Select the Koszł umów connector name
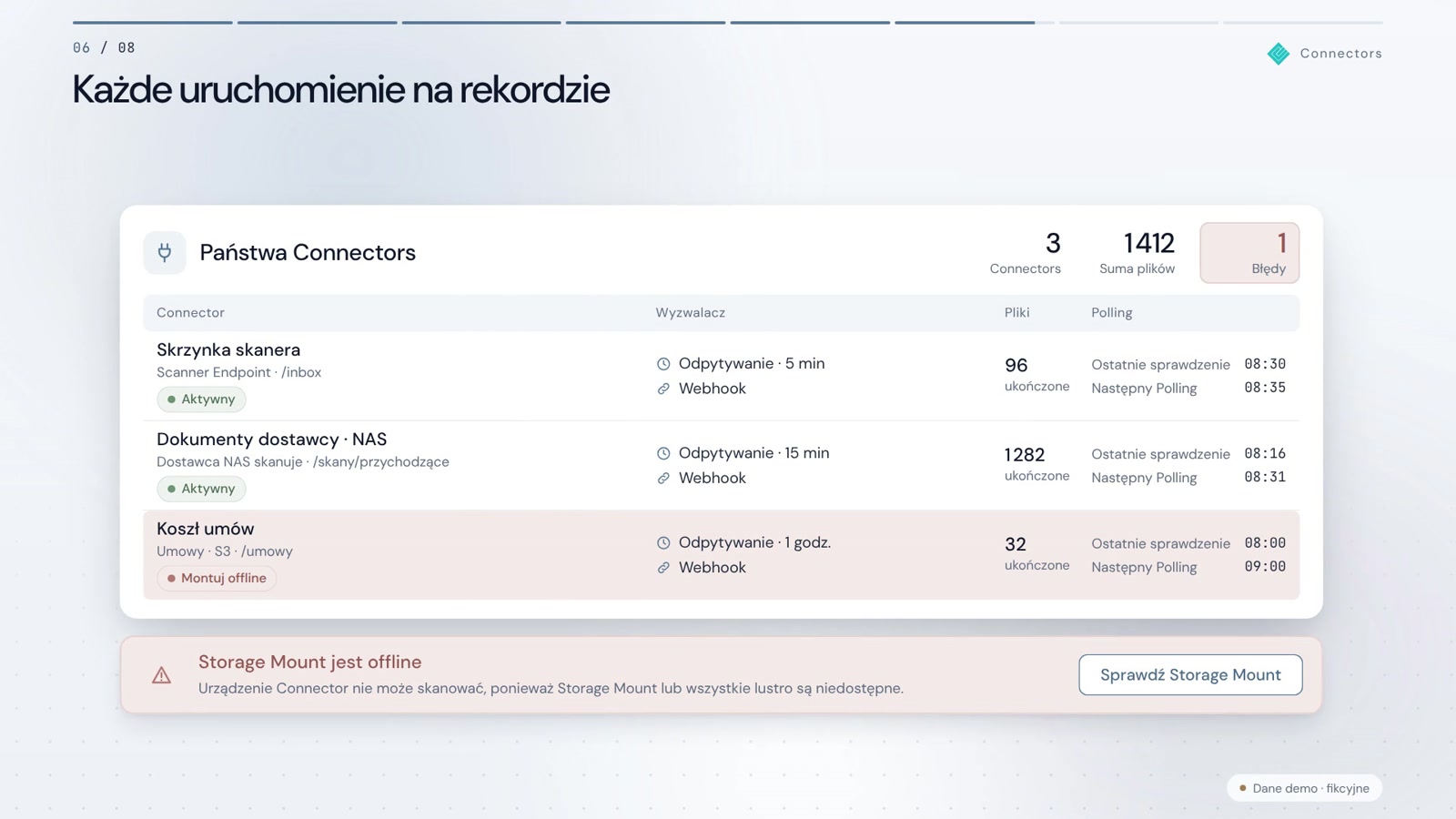The width and height of the screenshot is (1456, 819). 205,529
